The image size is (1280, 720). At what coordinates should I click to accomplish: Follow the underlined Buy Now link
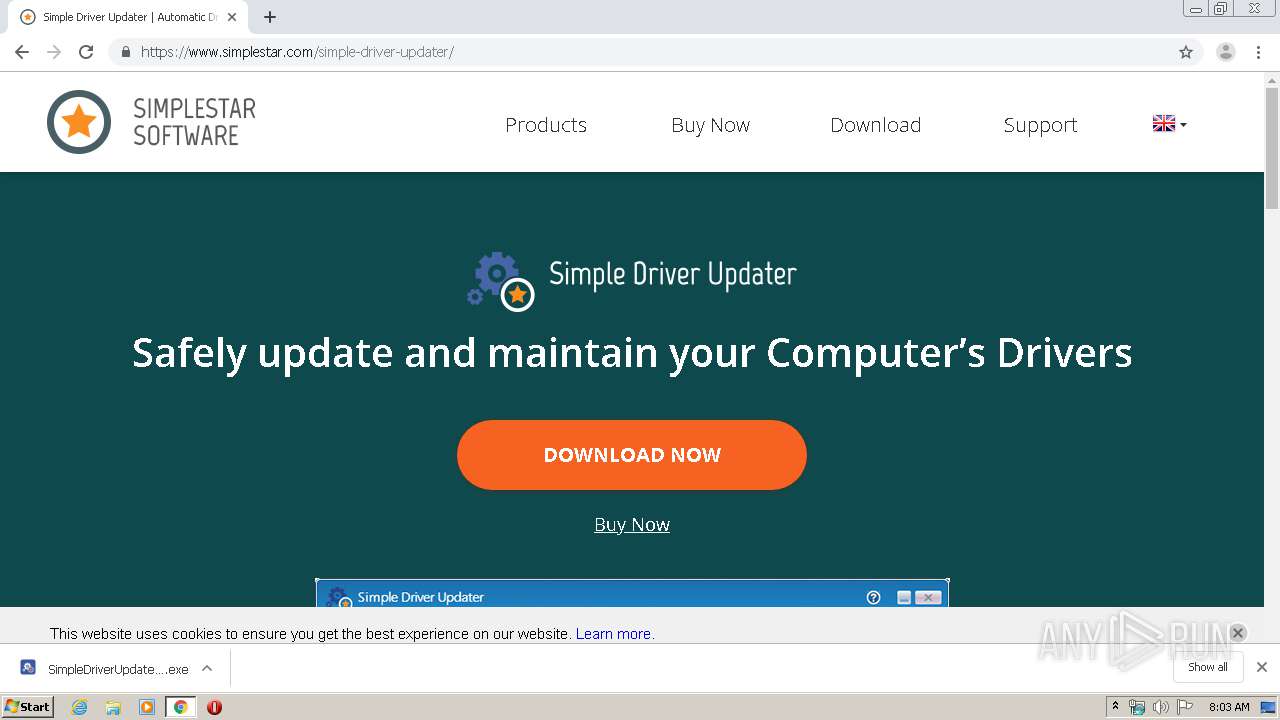(x=632, y=525)
